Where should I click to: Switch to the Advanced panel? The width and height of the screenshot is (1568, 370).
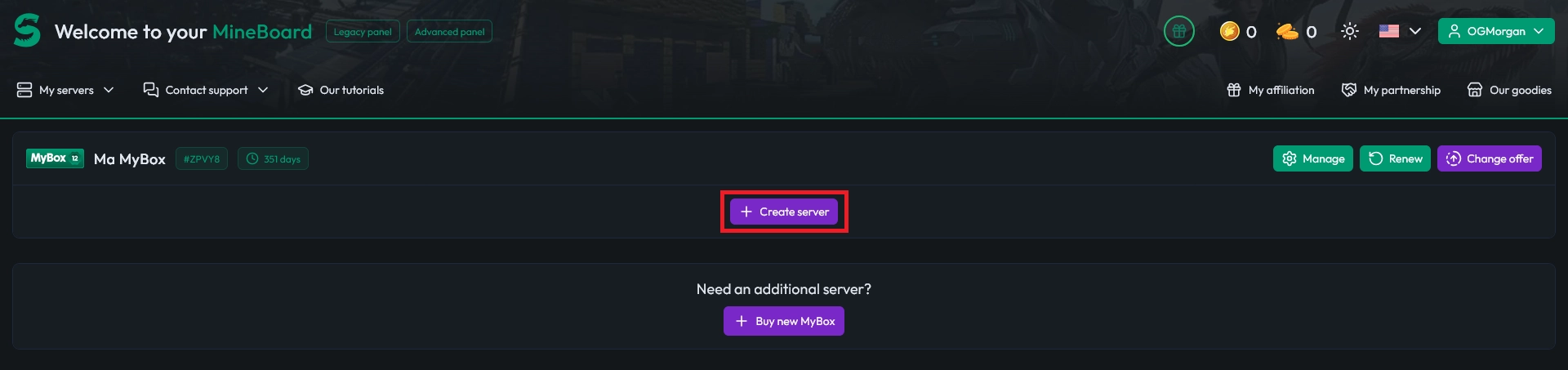(449, 32)
